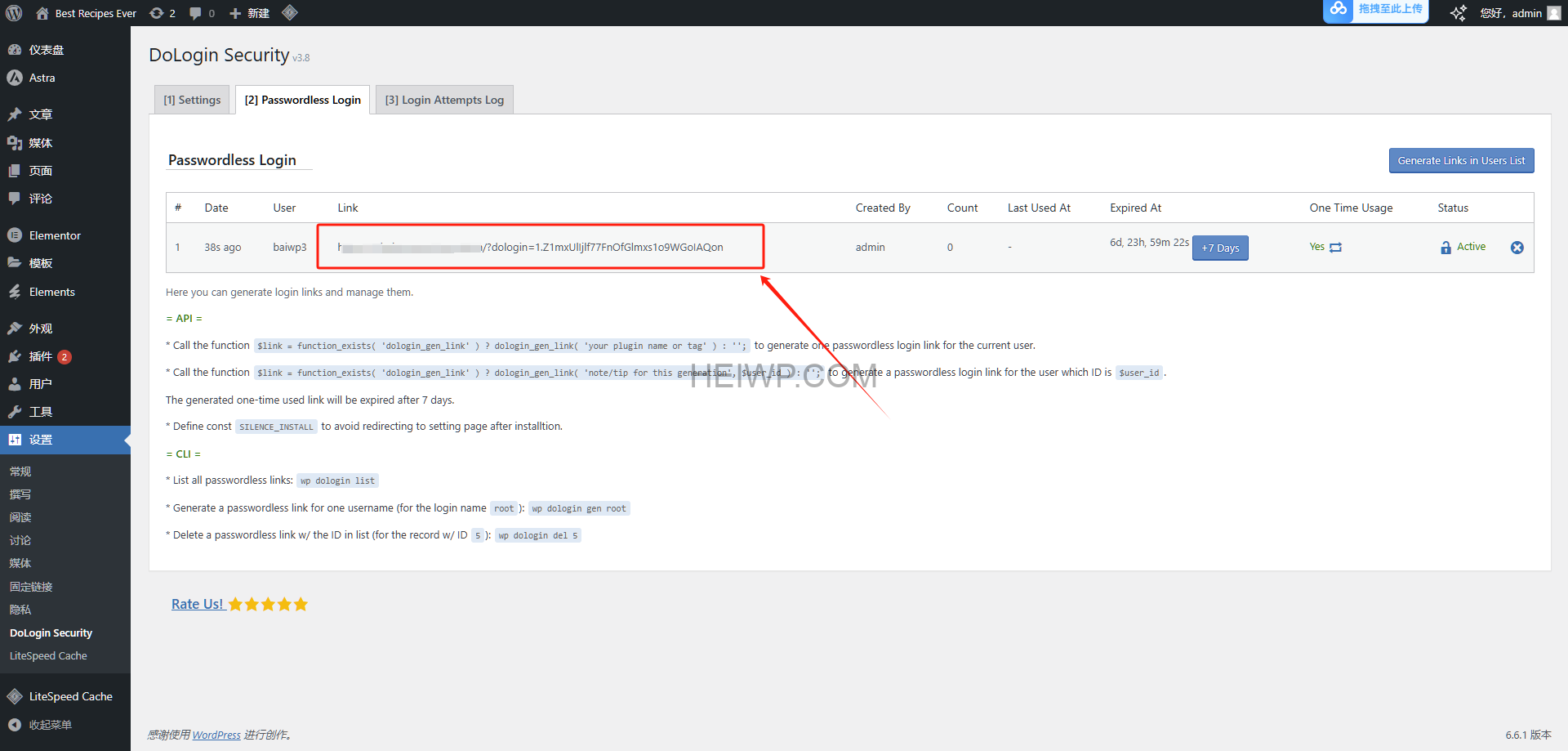Open Permalinks (固定链接) settings submenu
The image size is (1568, 751).
31,587
